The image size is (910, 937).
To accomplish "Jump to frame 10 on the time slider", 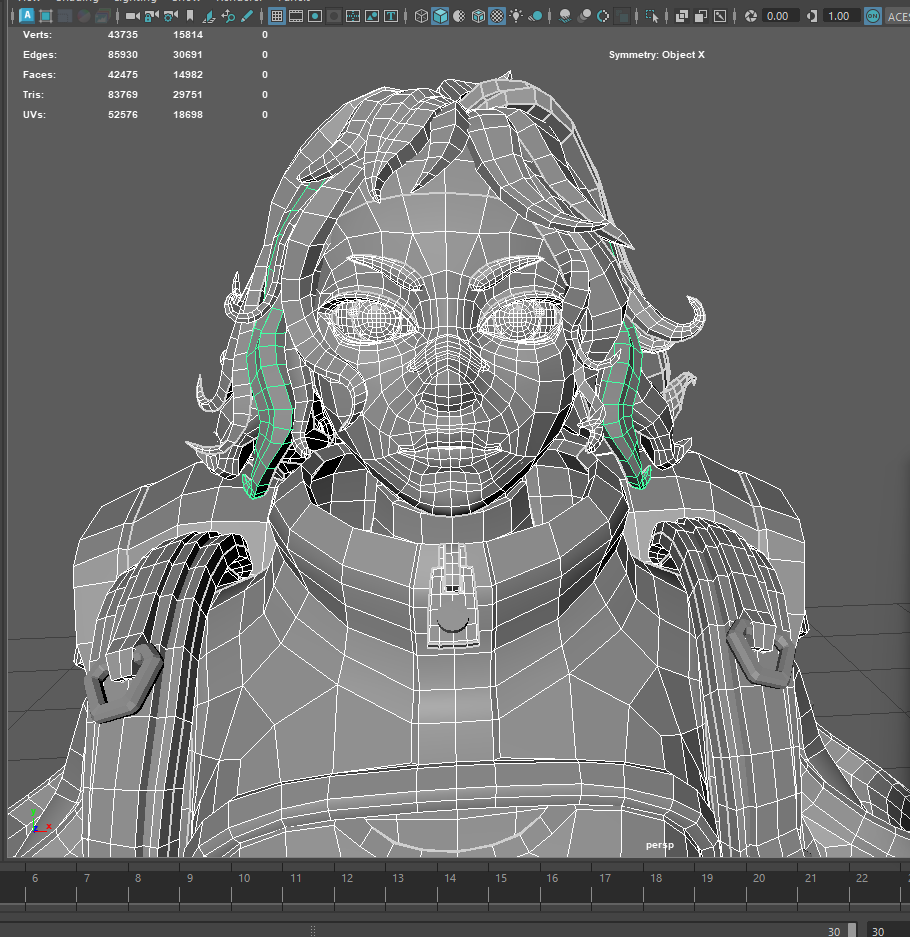I will tap(244, 878).
